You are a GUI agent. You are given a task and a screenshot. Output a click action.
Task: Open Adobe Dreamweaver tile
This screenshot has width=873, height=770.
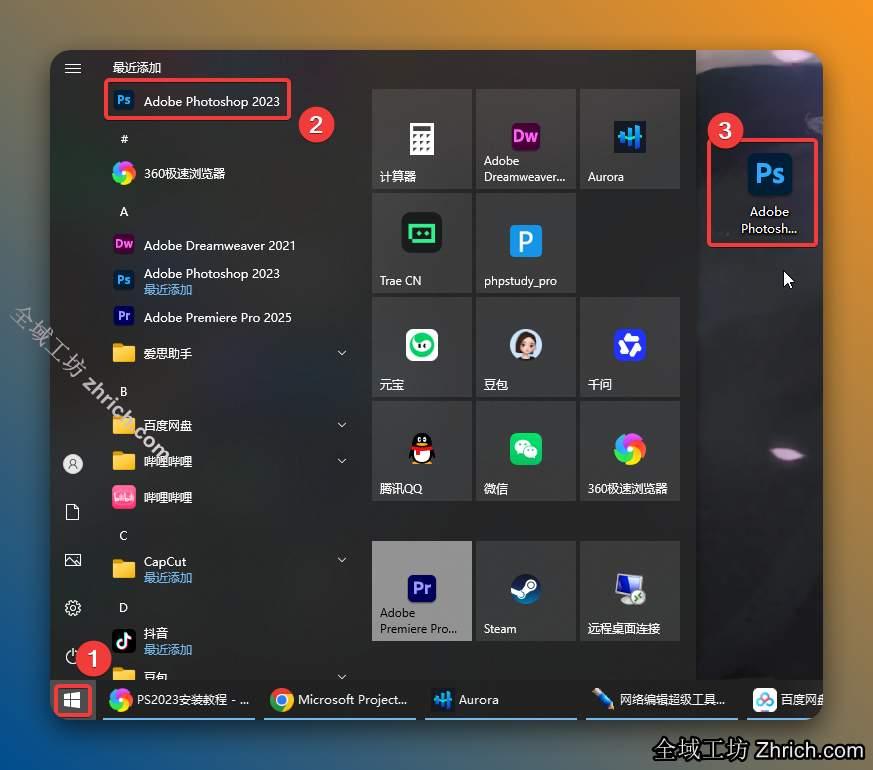(526, 139)
